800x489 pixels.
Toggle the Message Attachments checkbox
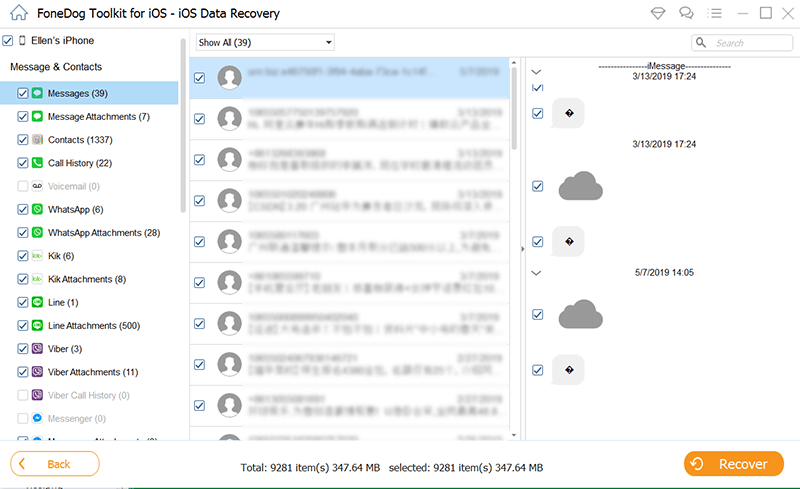point(23,116)
